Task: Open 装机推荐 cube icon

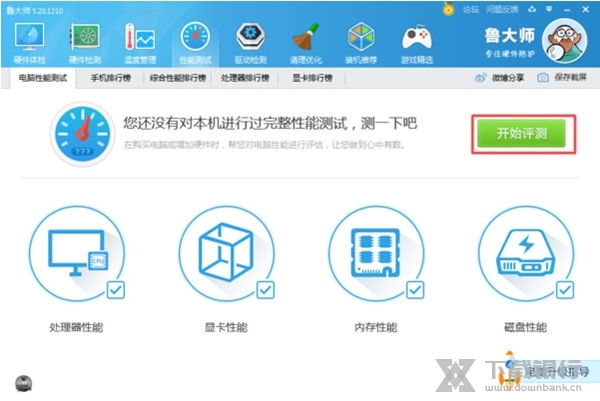Action: [x=361, y=43]
